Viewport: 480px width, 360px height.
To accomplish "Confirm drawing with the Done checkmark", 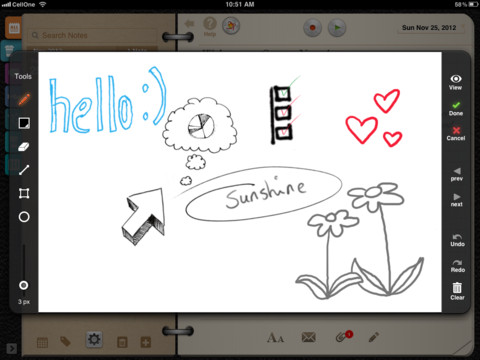I will [x=456, y=109].
